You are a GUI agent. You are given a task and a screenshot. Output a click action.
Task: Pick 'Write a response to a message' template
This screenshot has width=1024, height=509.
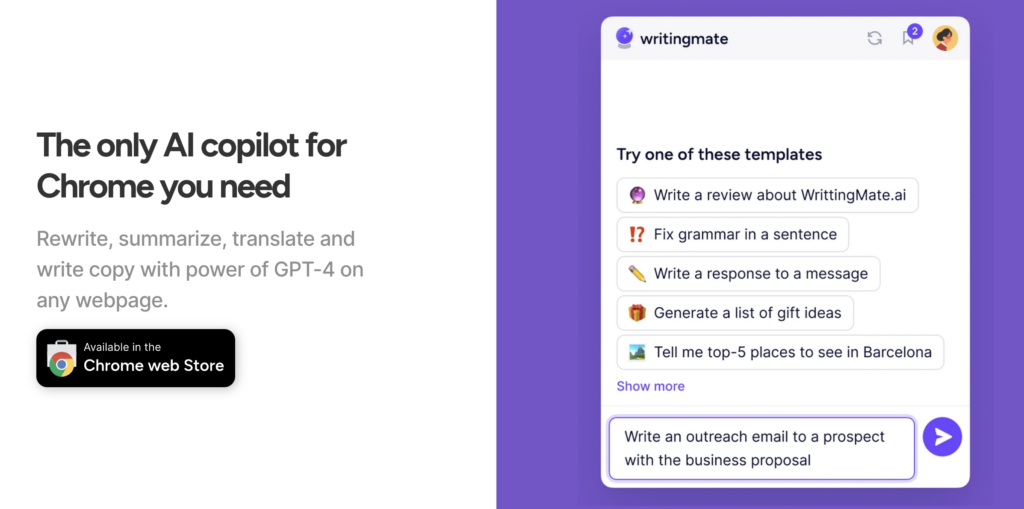[x=748, y=273]
